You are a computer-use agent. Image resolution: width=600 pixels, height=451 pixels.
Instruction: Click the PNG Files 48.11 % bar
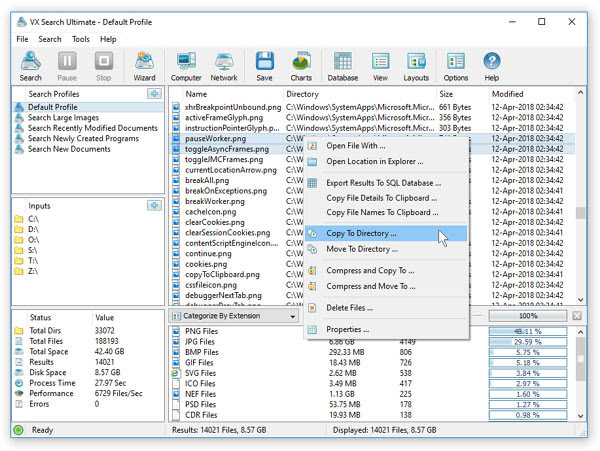click(x=528, y=331)
